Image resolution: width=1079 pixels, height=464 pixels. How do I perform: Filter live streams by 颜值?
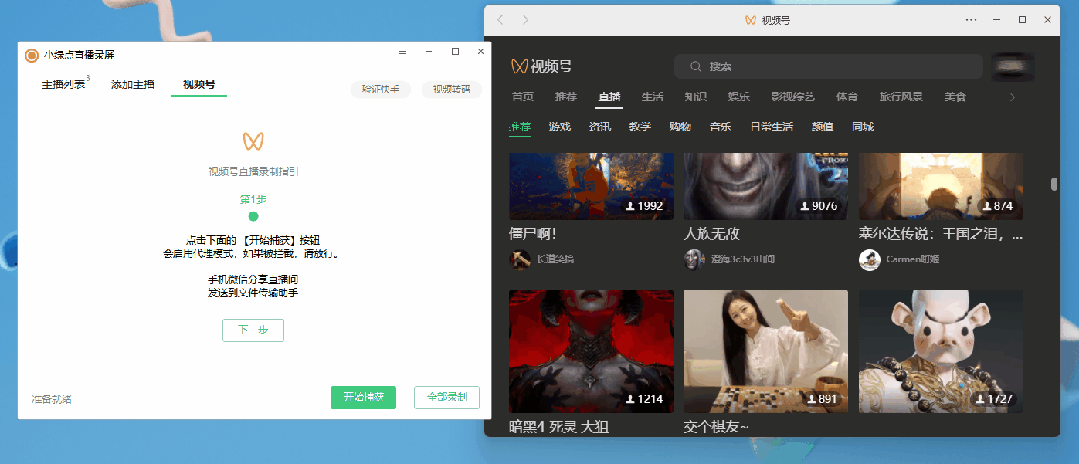coord(823,127)
